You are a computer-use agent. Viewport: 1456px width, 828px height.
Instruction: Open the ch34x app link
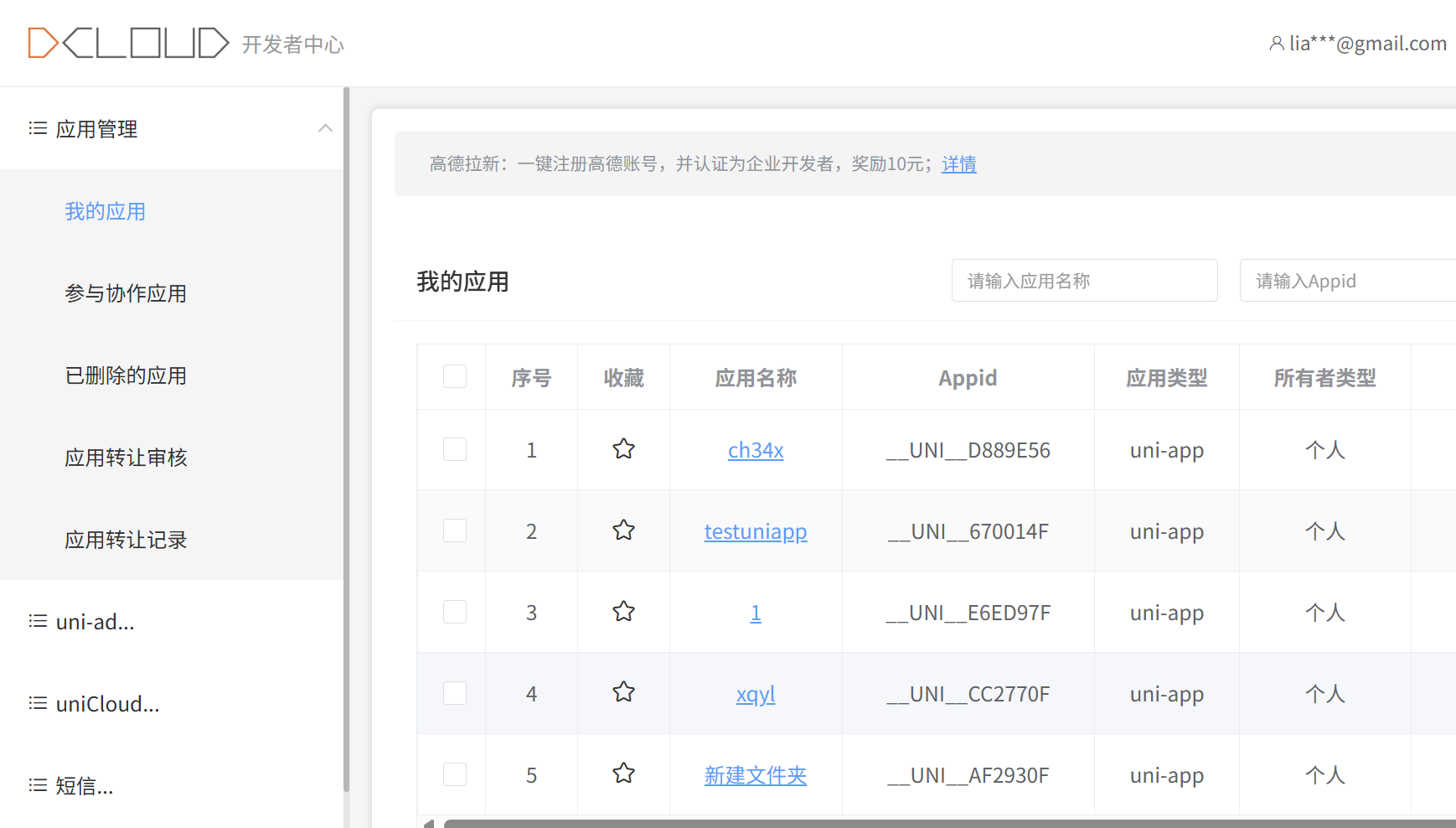(756, 450)
